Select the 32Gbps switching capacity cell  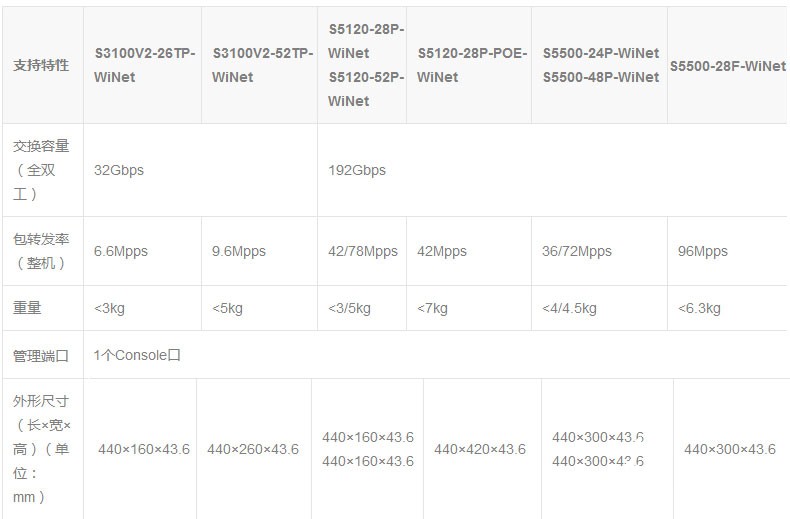click(x=119, y=170)
